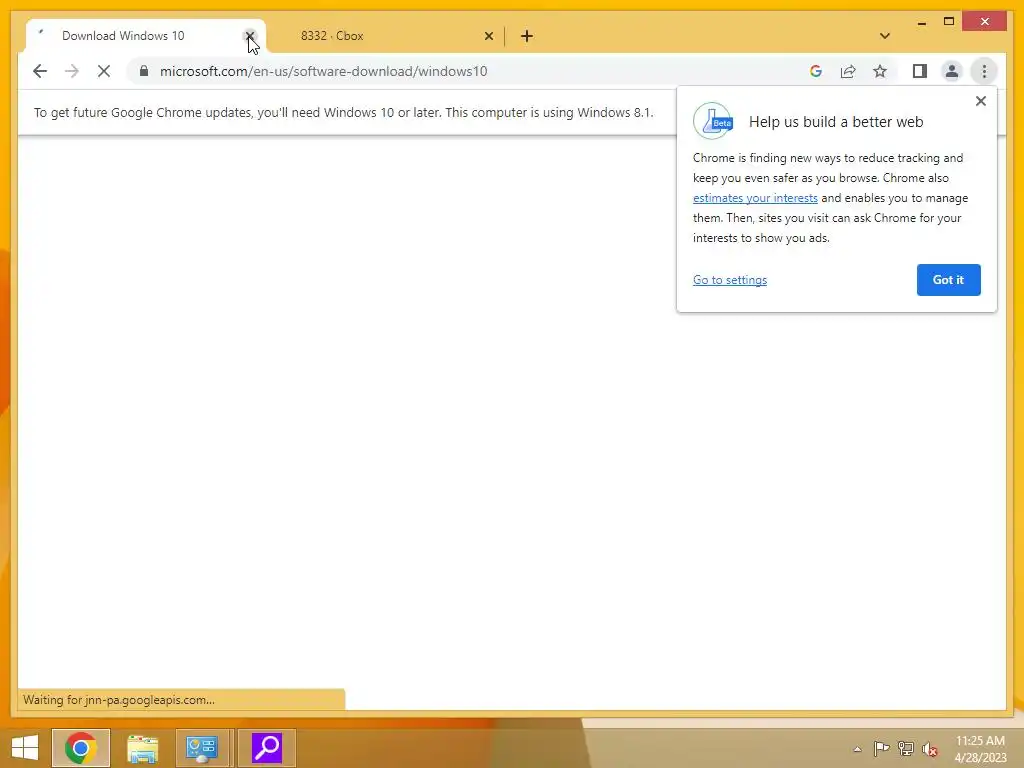Open the Windows Start menu

click(x=25, y=748)
